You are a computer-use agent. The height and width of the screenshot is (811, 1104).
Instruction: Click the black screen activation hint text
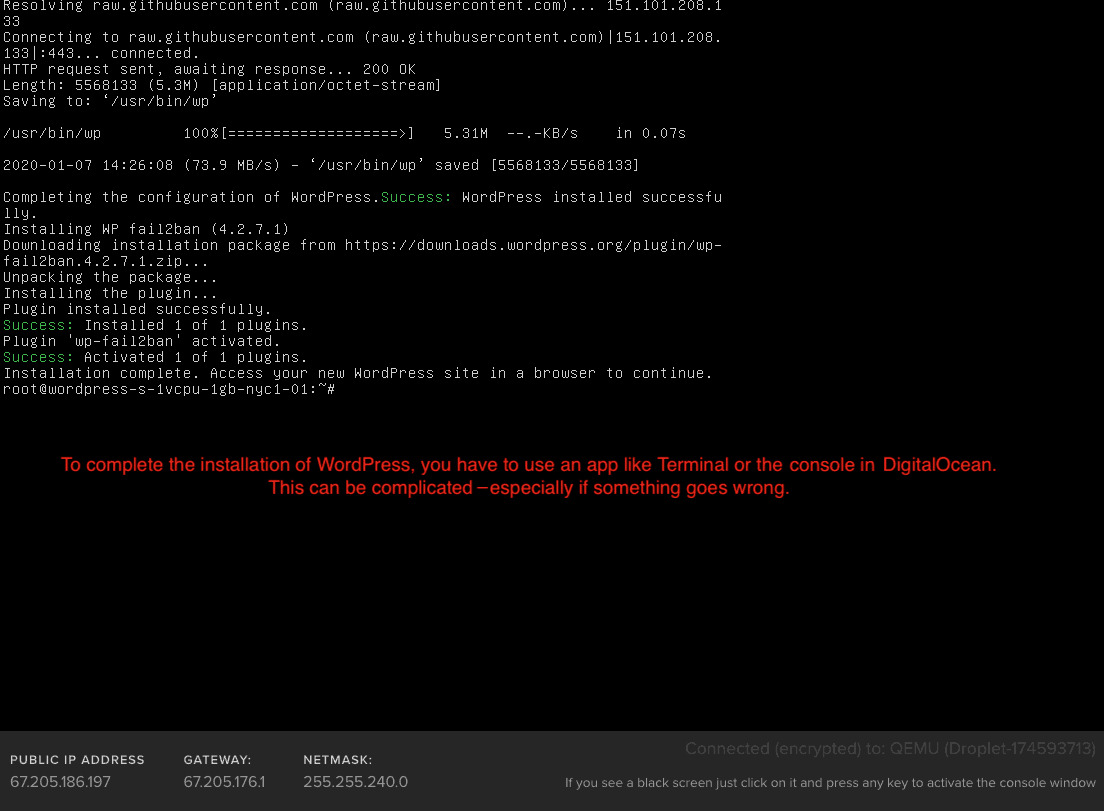coord(830,783)
